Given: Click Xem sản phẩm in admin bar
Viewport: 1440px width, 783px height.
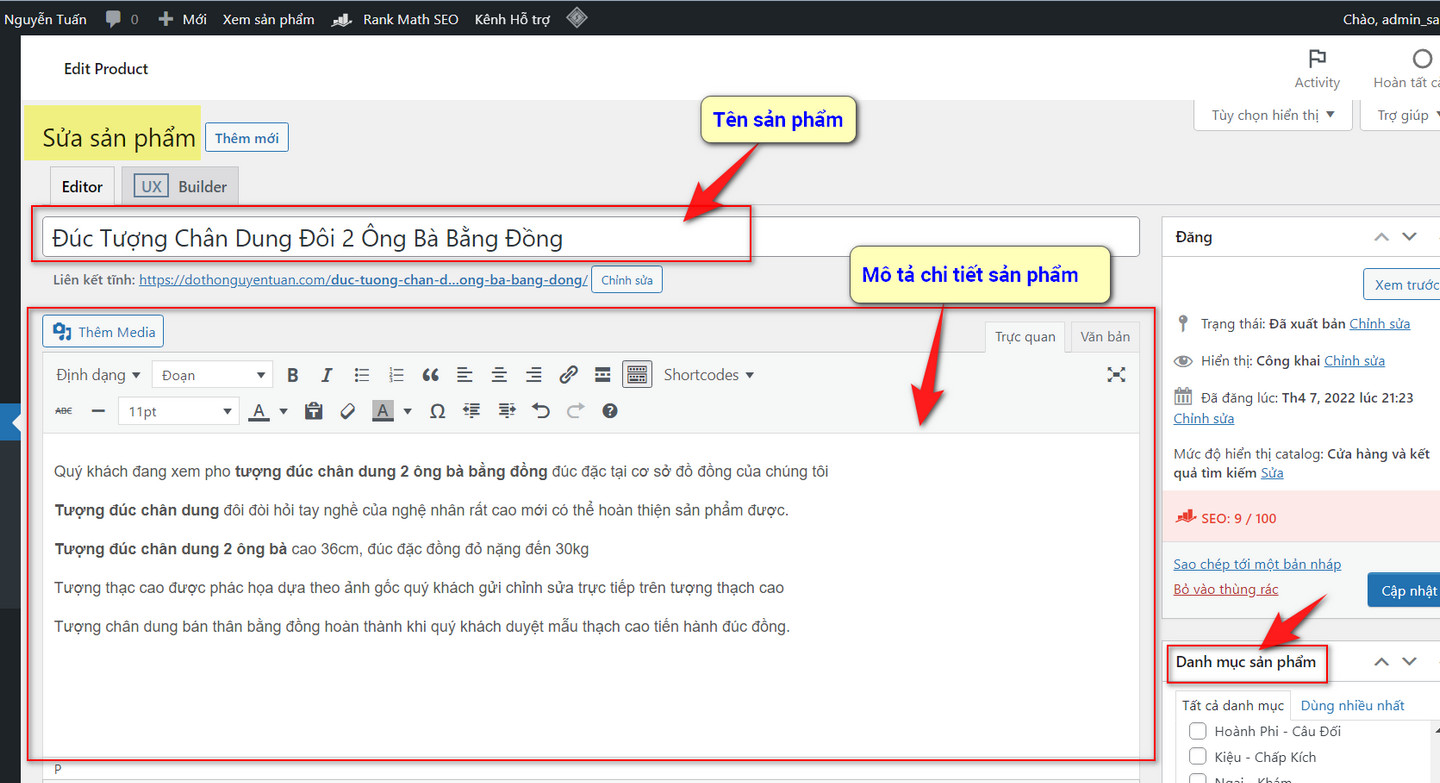Looking at the screenshot, I should pyautogui.click(x=268, y=19).
